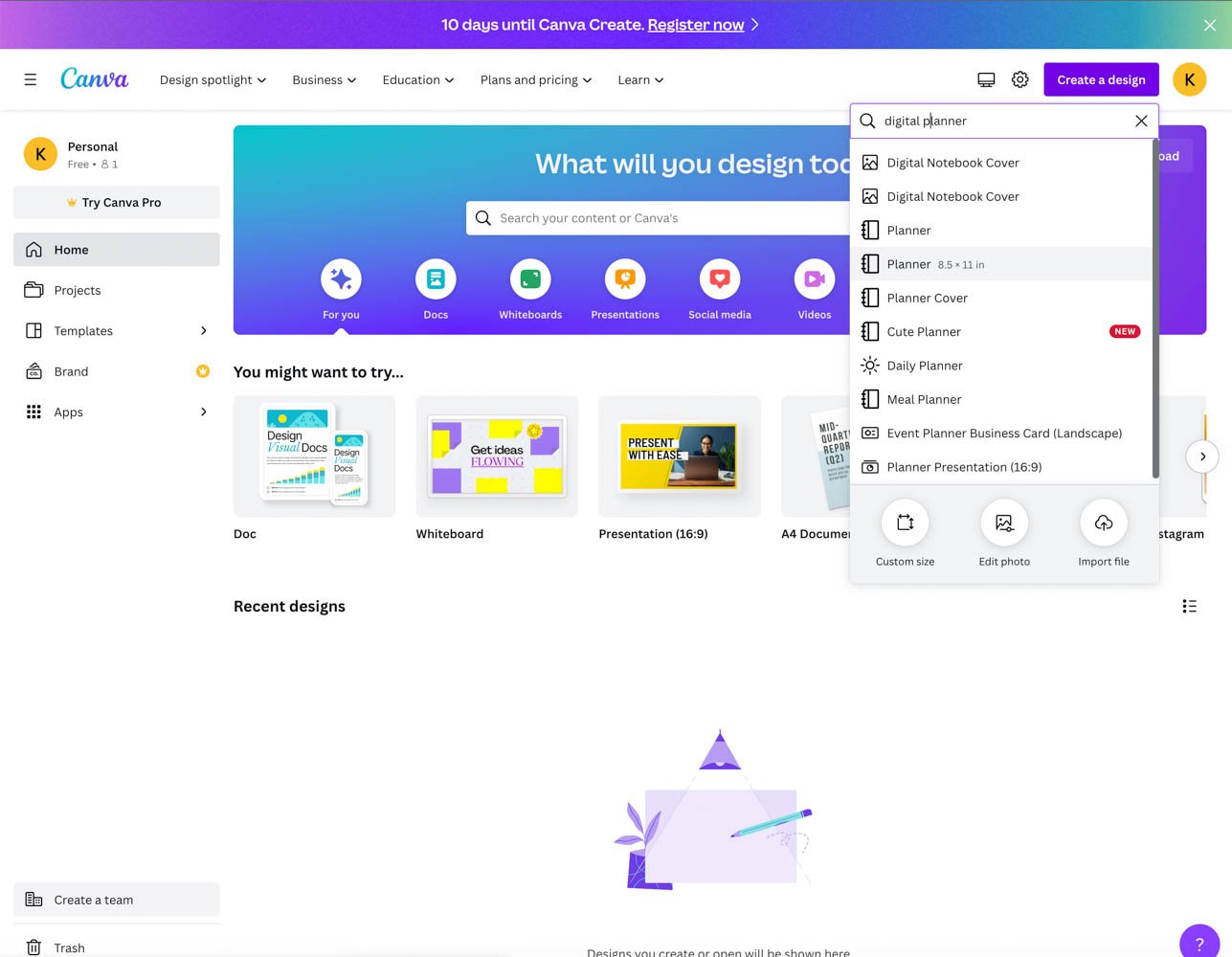The image size is (1232, 957).
Task: Choose the Daily Planner suggestion
Action: (x=1000, y=366)
